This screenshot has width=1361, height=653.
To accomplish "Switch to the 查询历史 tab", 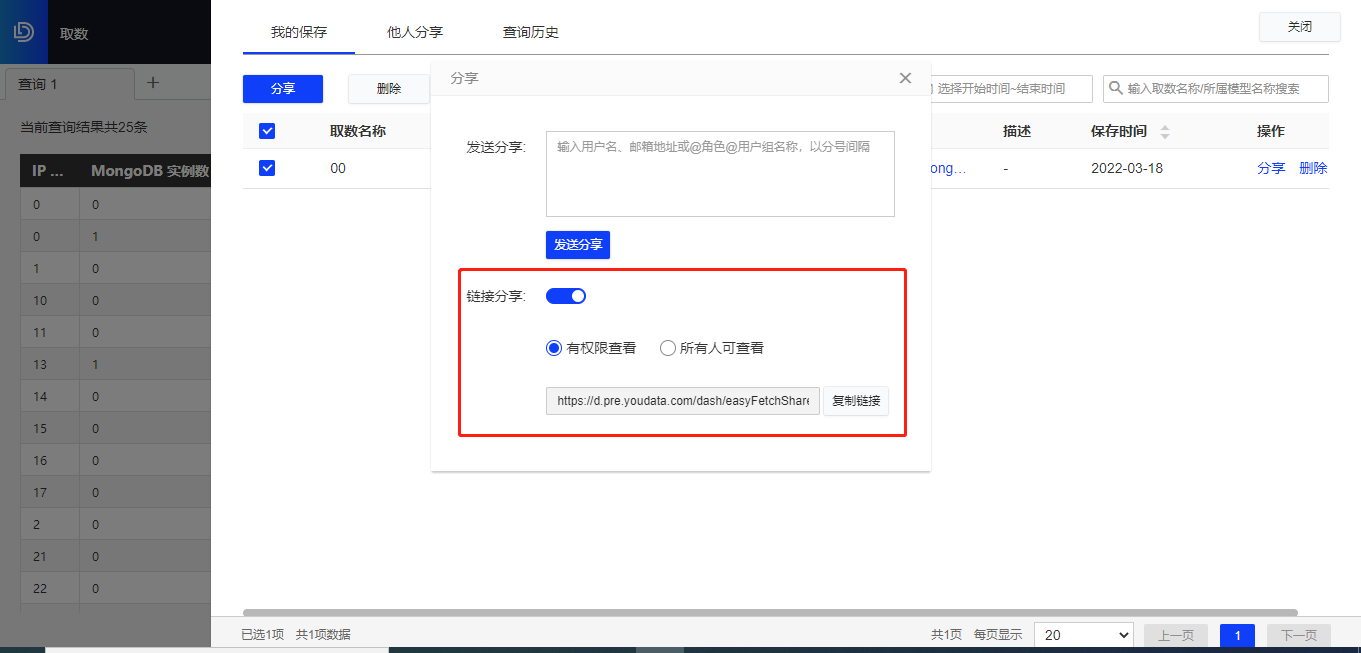I will click(x=531, y=32).
